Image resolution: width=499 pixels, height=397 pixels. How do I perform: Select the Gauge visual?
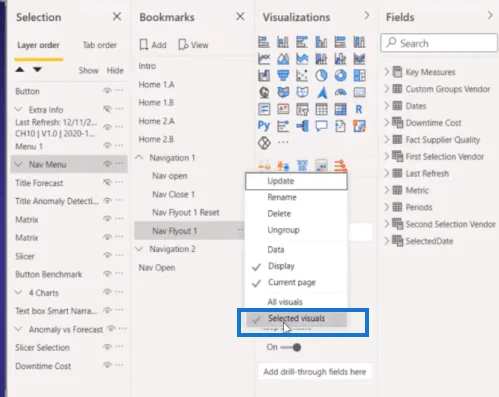click(340, 92)
